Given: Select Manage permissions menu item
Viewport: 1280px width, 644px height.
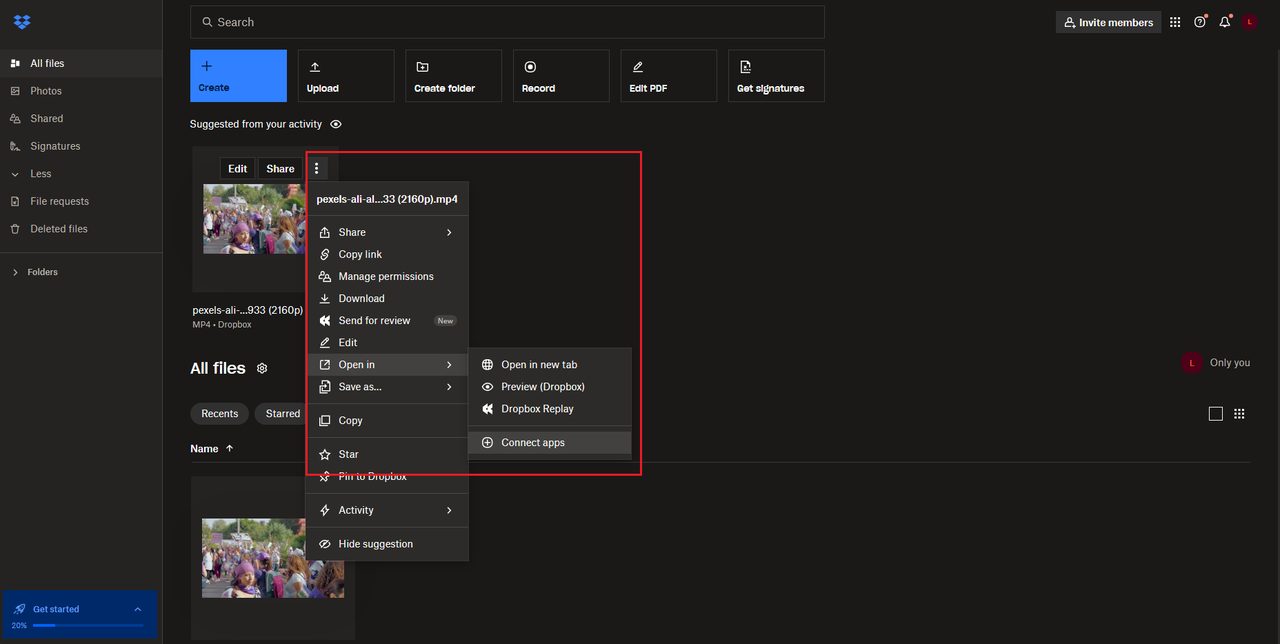Looking at the screenshot, I should [387, 276].
